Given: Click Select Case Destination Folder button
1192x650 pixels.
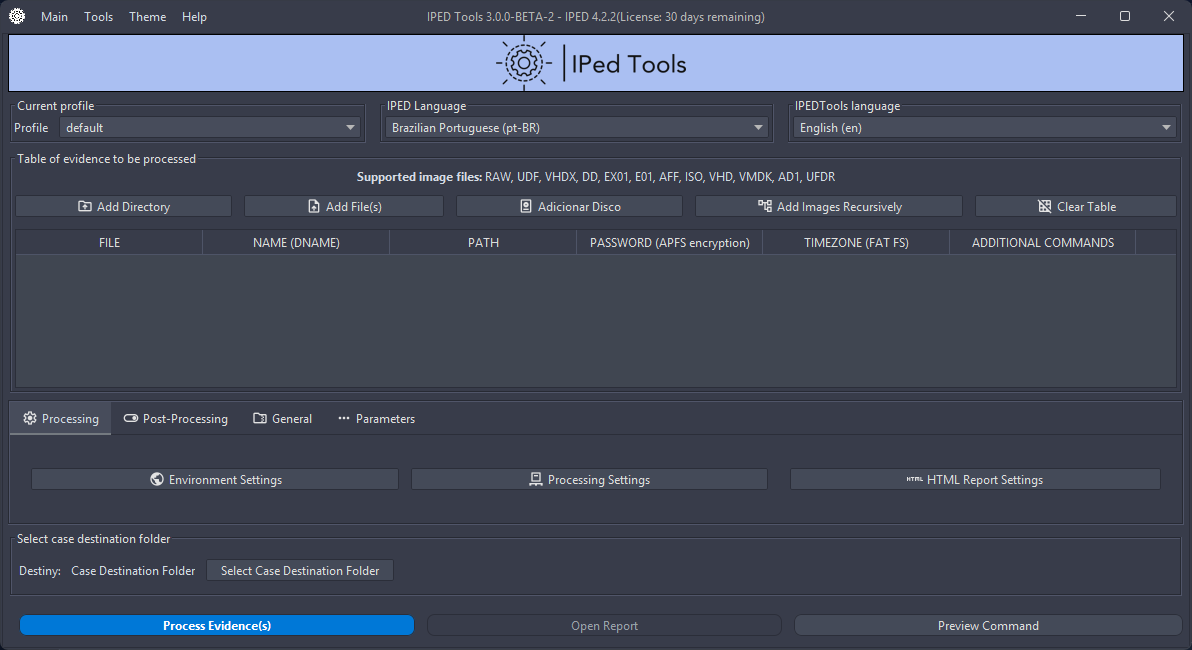Looking at the screenshot, I should tap(300, 571).
